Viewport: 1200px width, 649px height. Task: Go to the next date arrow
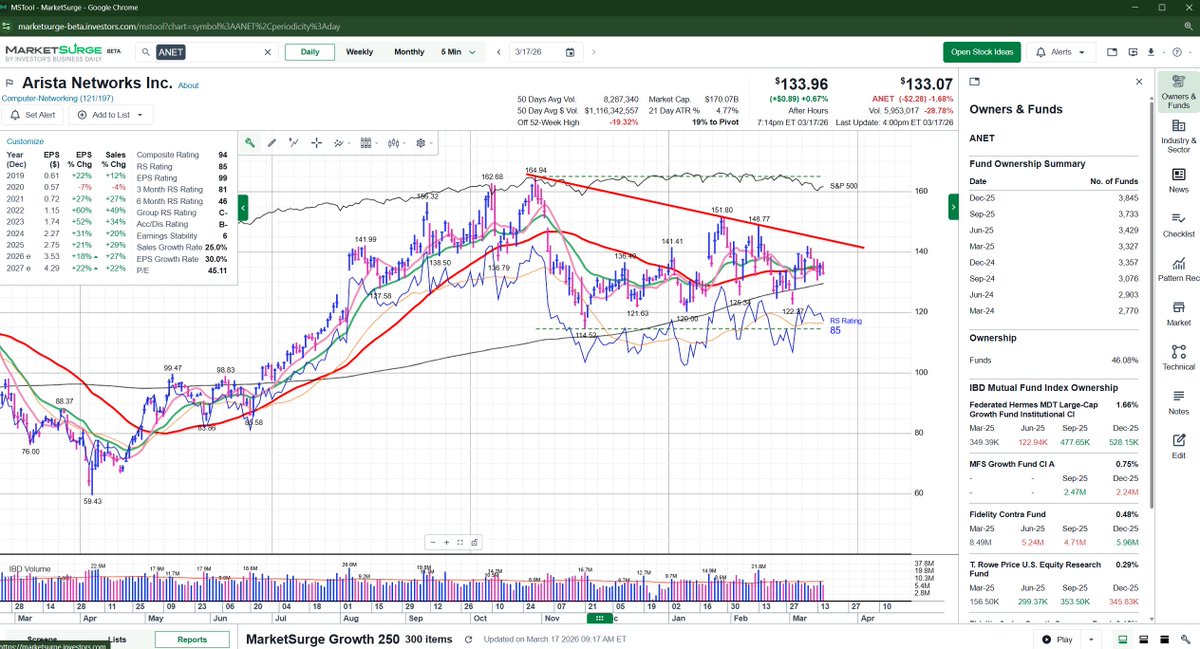[x=594, y=52]
